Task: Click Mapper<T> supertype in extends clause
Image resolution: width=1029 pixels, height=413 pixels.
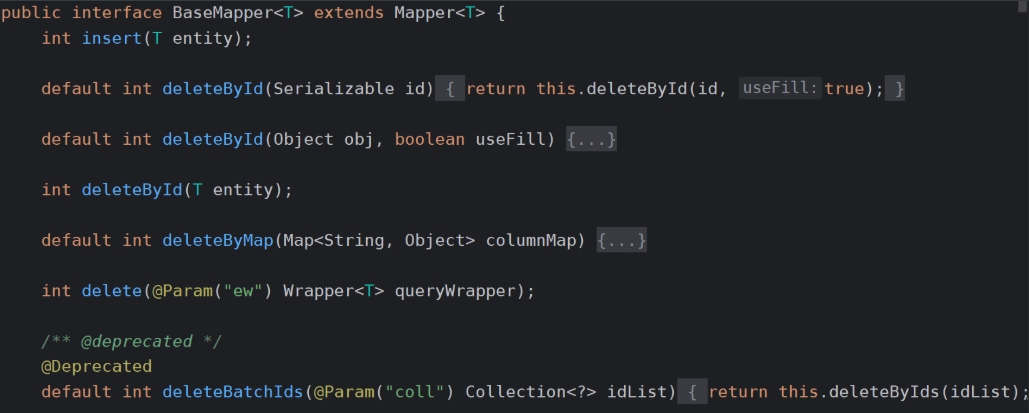Action: tap(440, 13)
